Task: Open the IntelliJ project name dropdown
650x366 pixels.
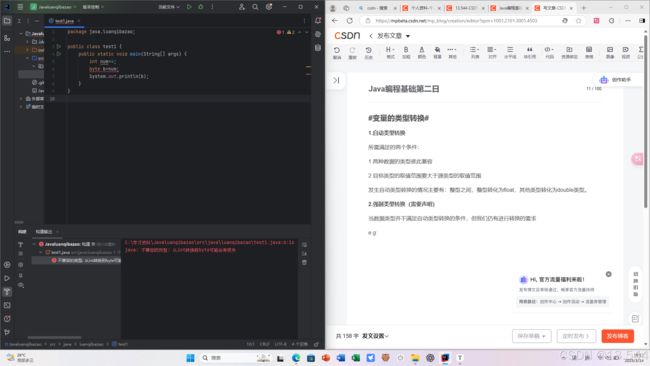Action: tap(53, 7)
